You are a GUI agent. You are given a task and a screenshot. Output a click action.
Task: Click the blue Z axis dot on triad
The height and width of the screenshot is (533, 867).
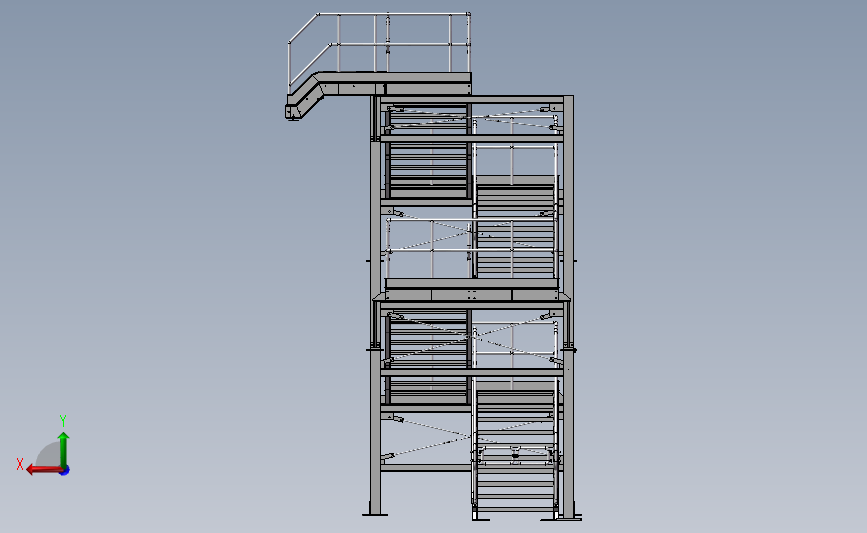click(x=65, y=471)
